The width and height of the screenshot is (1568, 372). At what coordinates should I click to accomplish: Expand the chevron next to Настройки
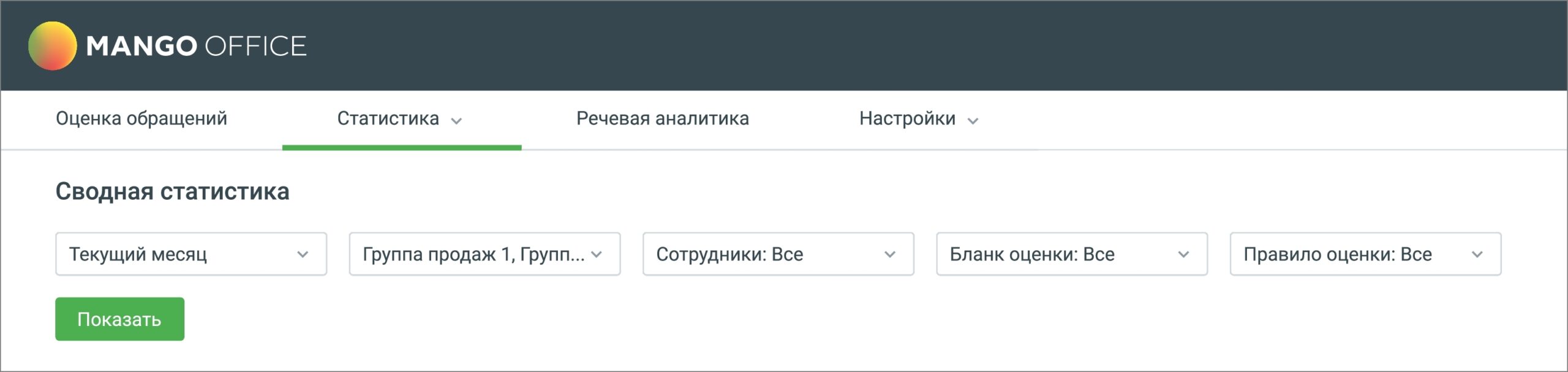(x=973, y=121)
